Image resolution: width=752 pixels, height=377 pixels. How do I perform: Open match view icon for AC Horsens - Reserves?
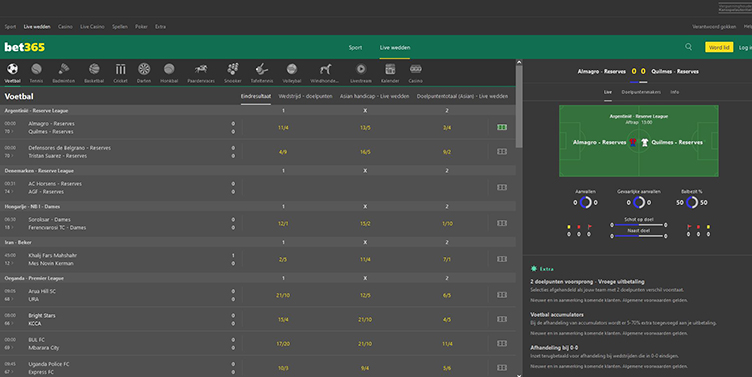(502, 187)
